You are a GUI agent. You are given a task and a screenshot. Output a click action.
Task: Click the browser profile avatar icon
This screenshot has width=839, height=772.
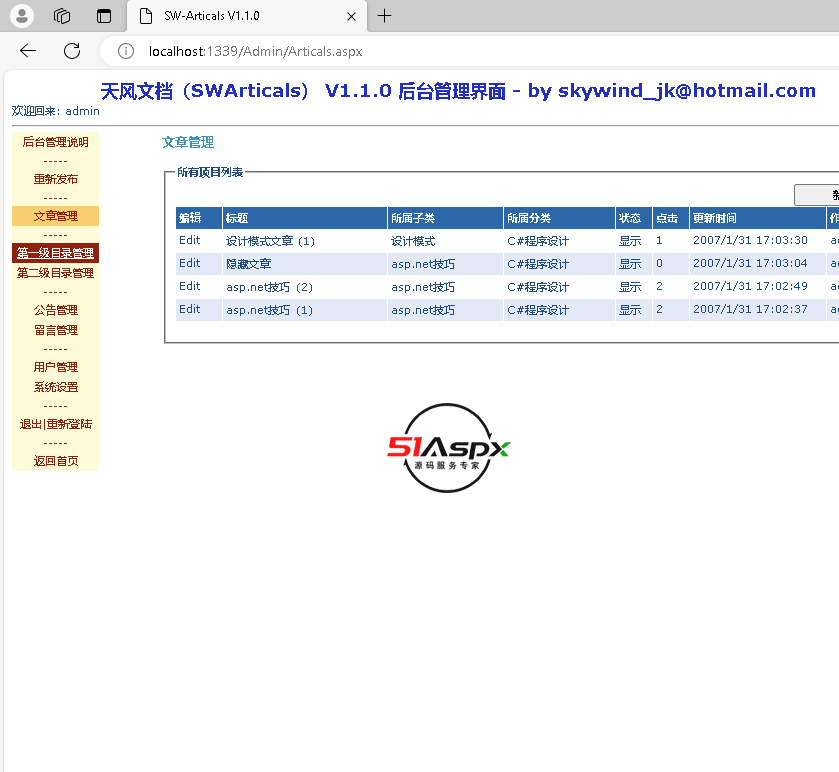pos(22,16)
